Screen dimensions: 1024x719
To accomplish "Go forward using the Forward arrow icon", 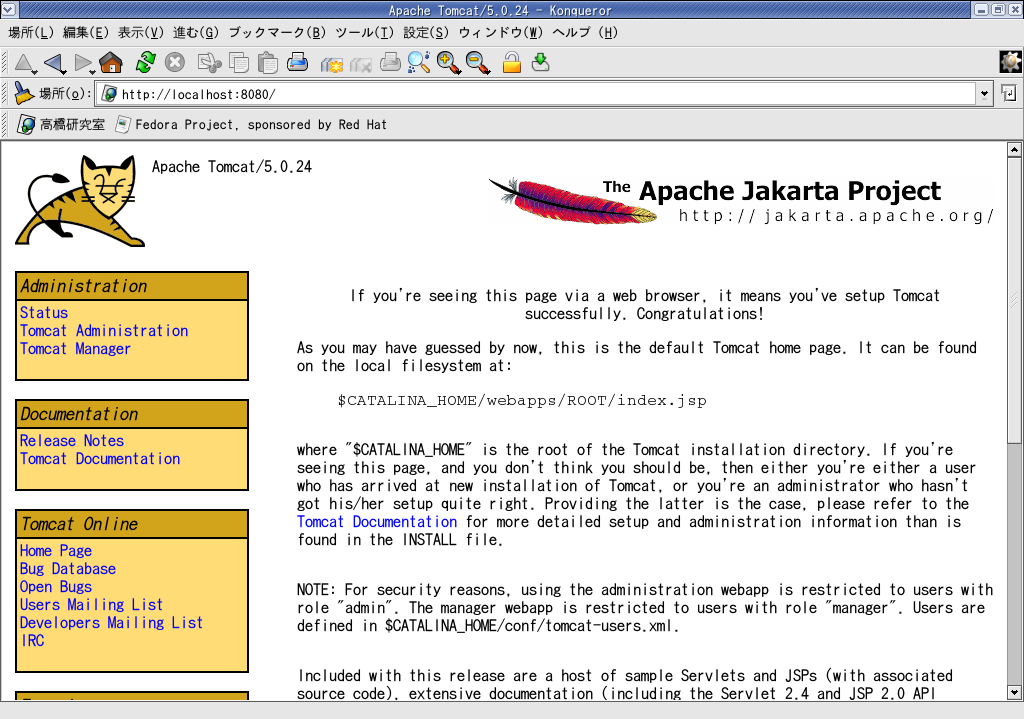I will pyautogui.click(x=84, y=63).
